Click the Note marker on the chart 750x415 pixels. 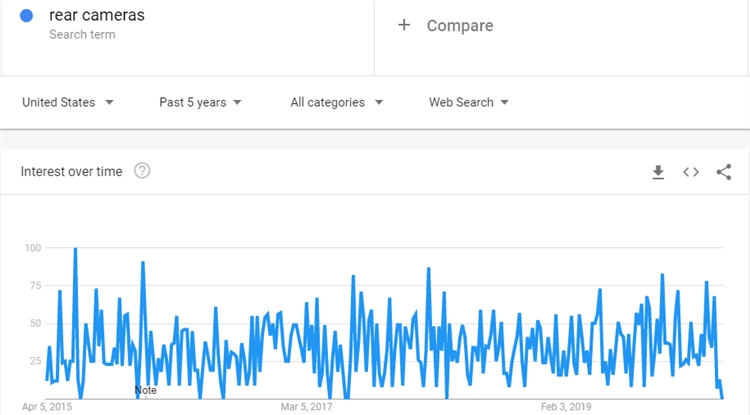pos(146,390)
